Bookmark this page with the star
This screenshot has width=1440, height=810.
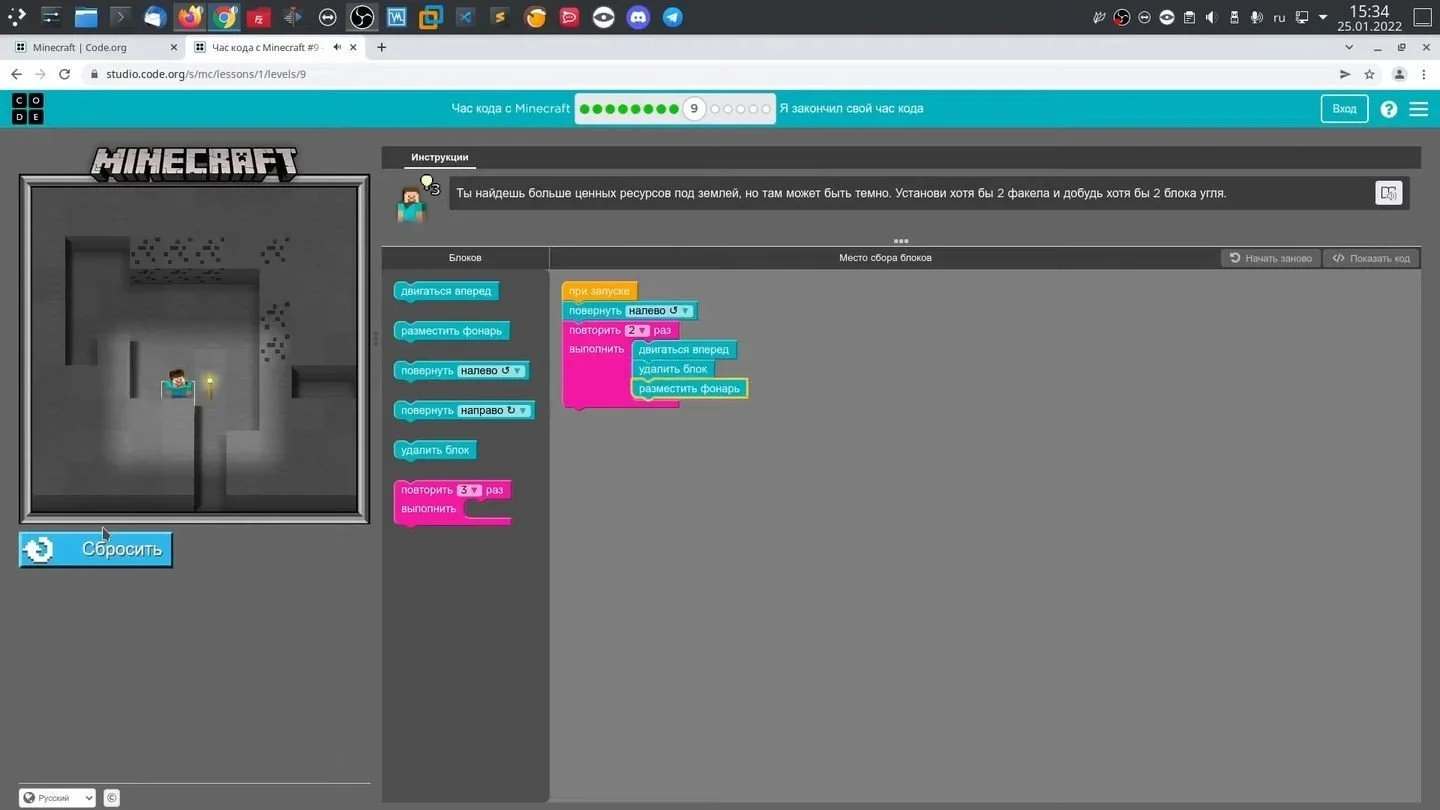[1369, 74]
